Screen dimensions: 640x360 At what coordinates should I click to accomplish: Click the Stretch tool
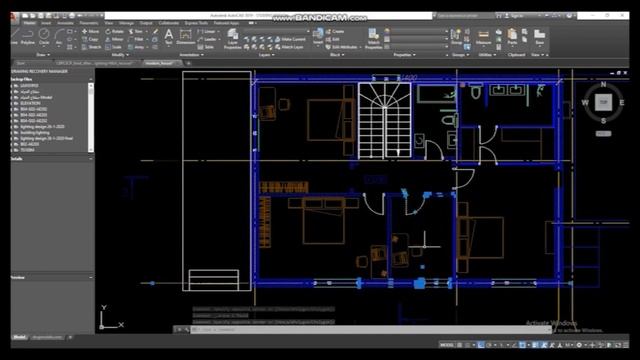pos(91,47)
